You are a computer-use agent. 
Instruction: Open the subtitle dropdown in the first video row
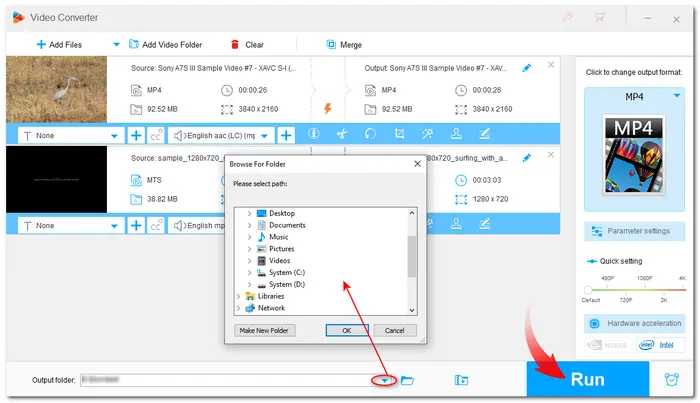[70, 135]
